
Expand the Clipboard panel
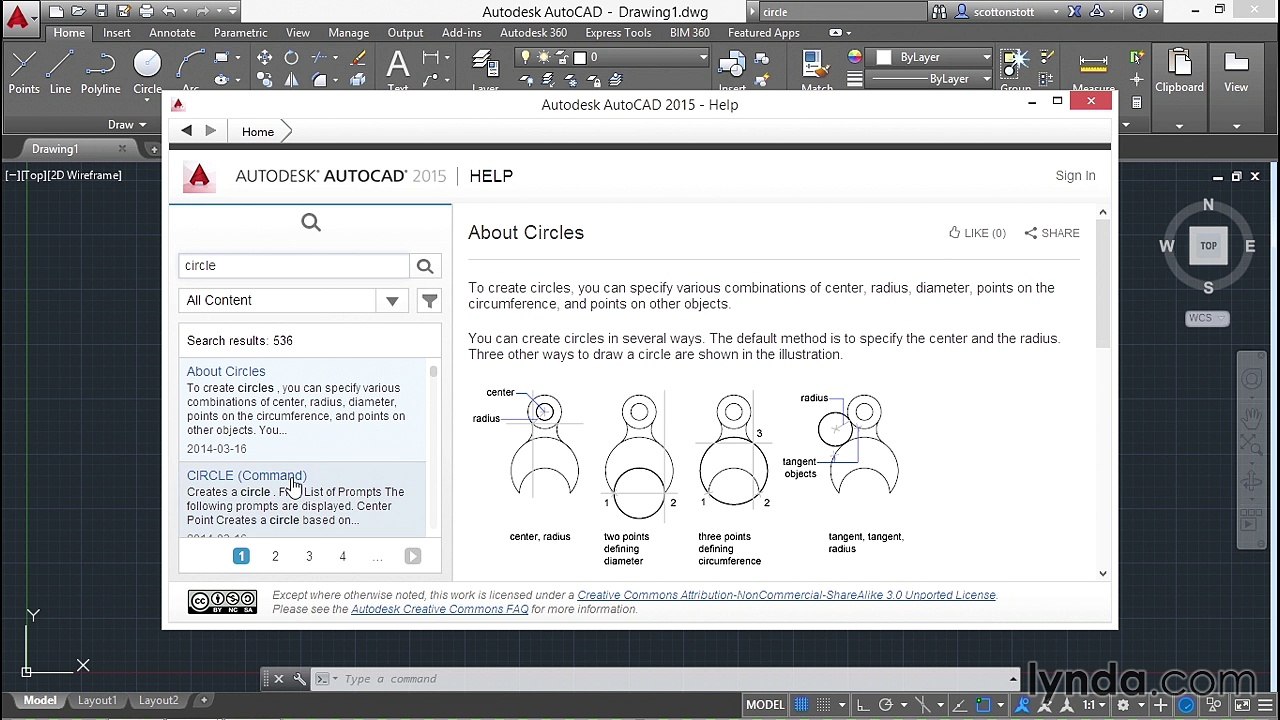(1179, 126)
